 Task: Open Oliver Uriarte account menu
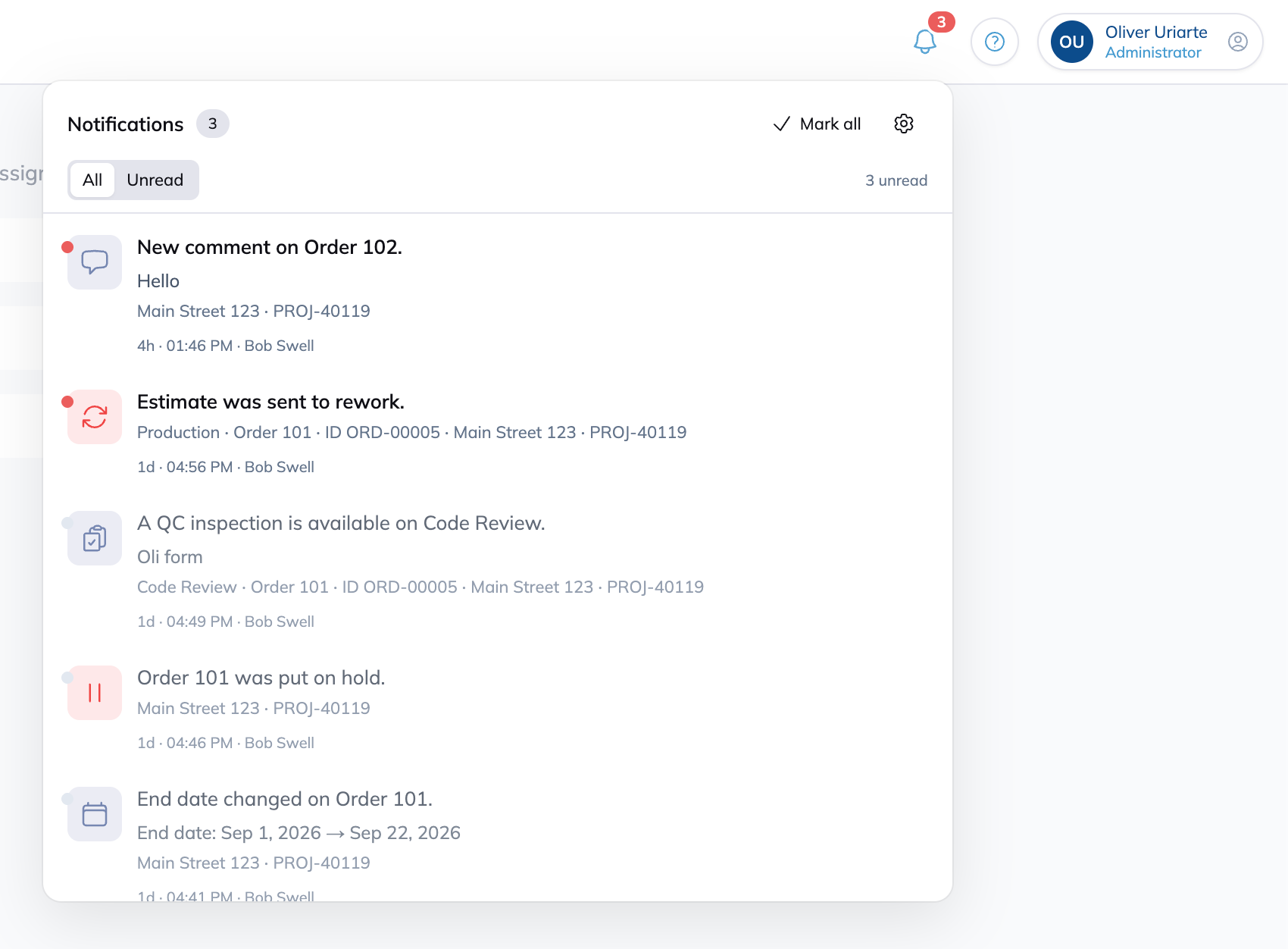[1150, 42]
